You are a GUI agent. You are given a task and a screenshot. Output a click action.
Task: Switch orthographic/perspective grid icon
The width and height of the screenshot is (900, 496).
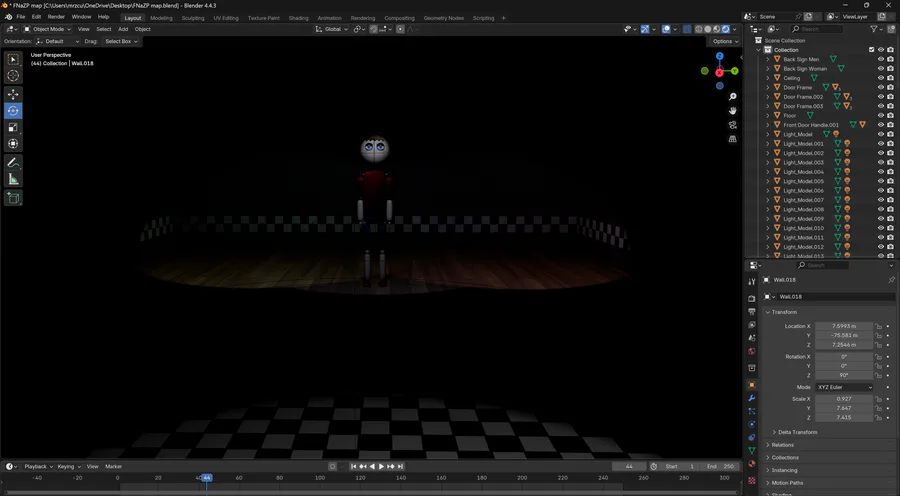click(x=732, y=139)
